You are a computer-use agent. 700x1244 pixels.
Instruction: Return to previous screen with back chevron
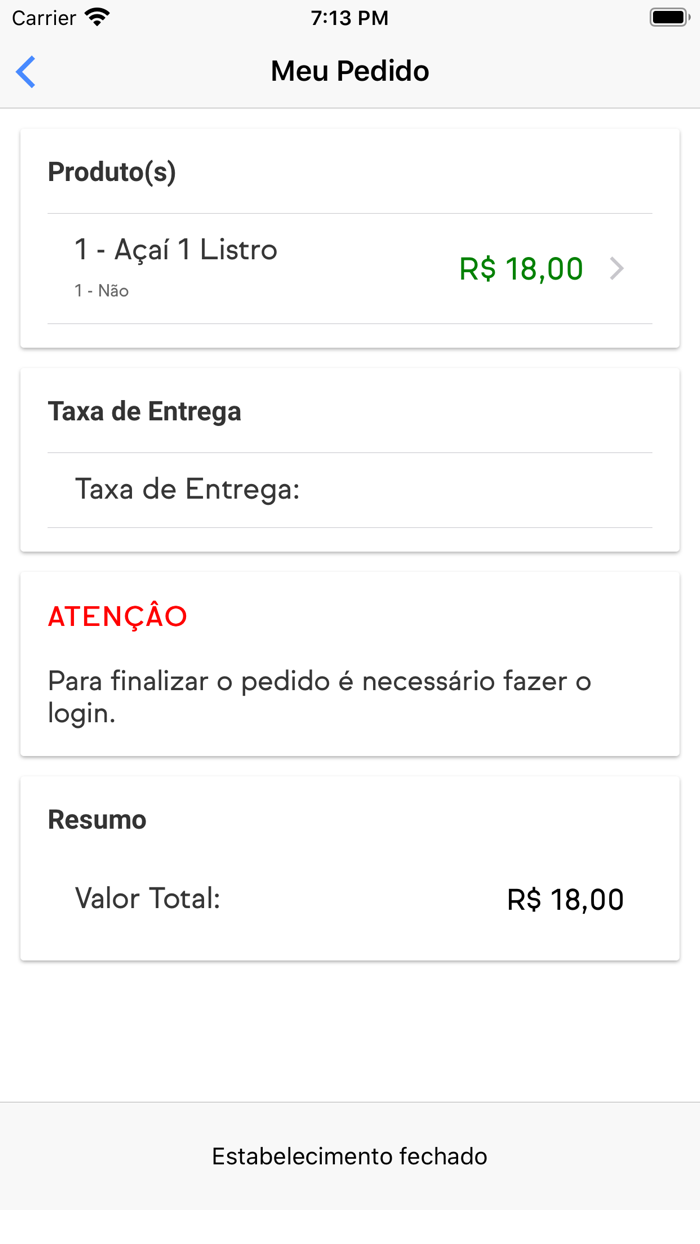[x=25, y=71]
